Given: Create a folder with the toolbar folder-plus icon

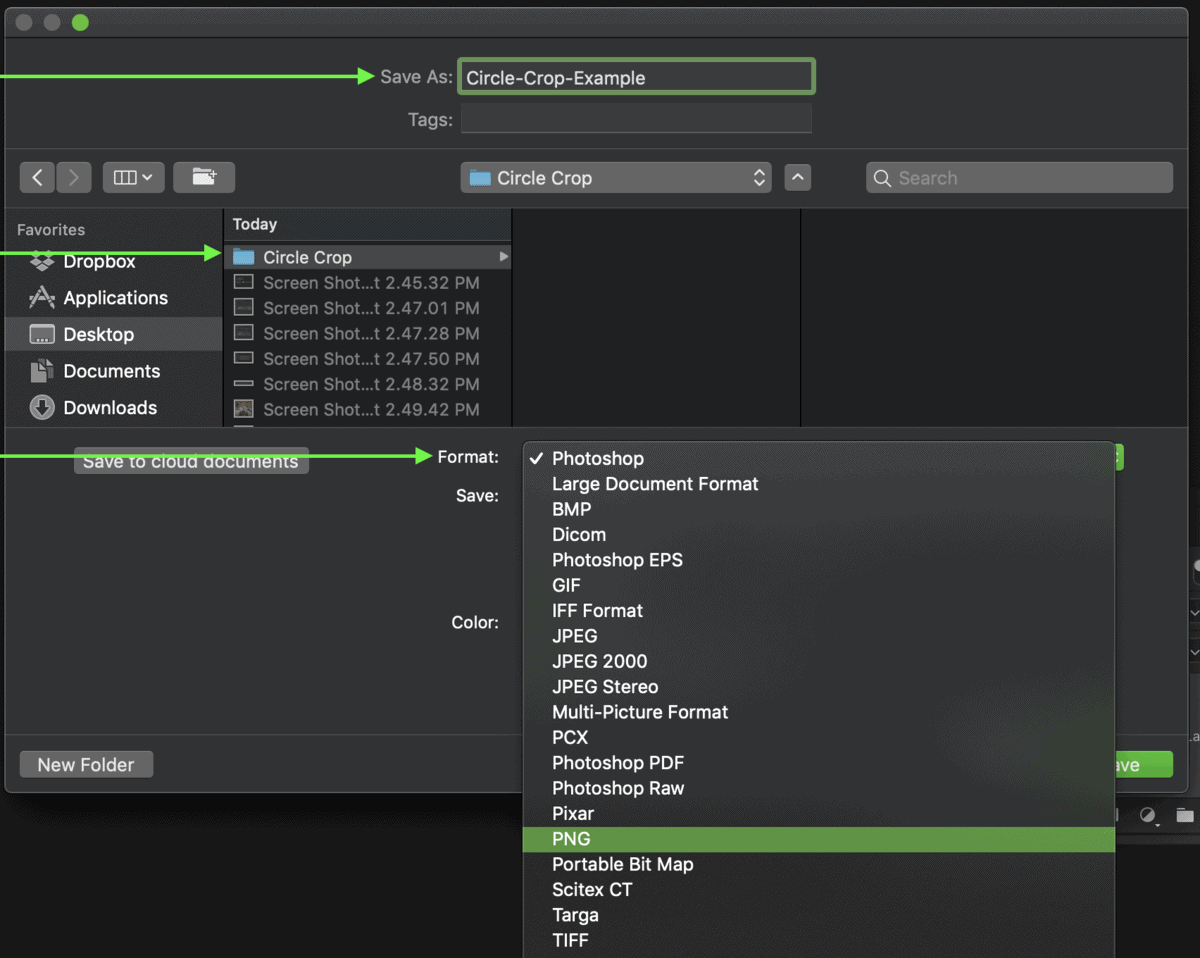Looking at the screenshot, I should (x=204, y=178).
